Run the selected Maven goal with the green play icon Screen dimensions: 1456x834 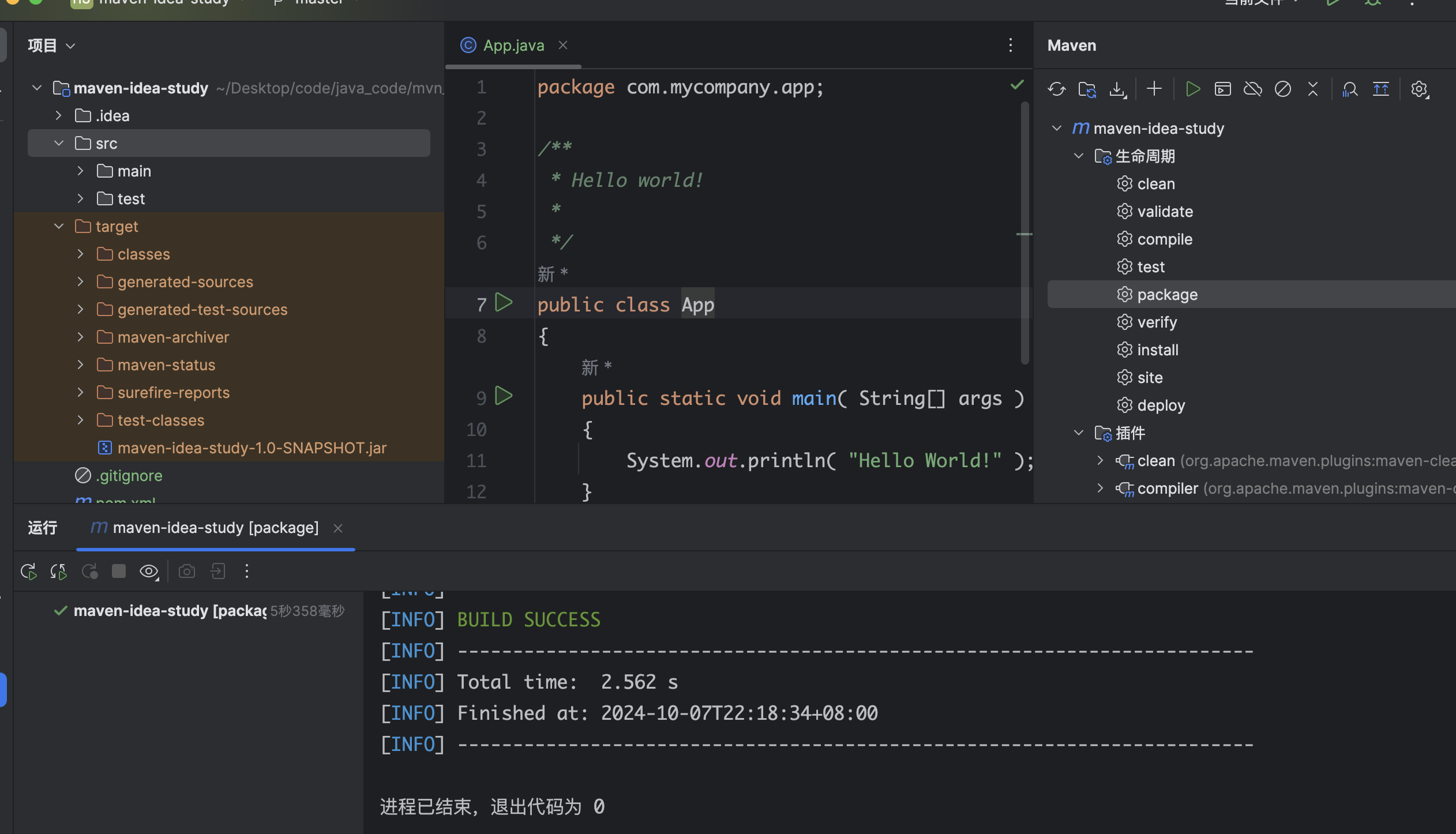click(x=1192, y=89)
